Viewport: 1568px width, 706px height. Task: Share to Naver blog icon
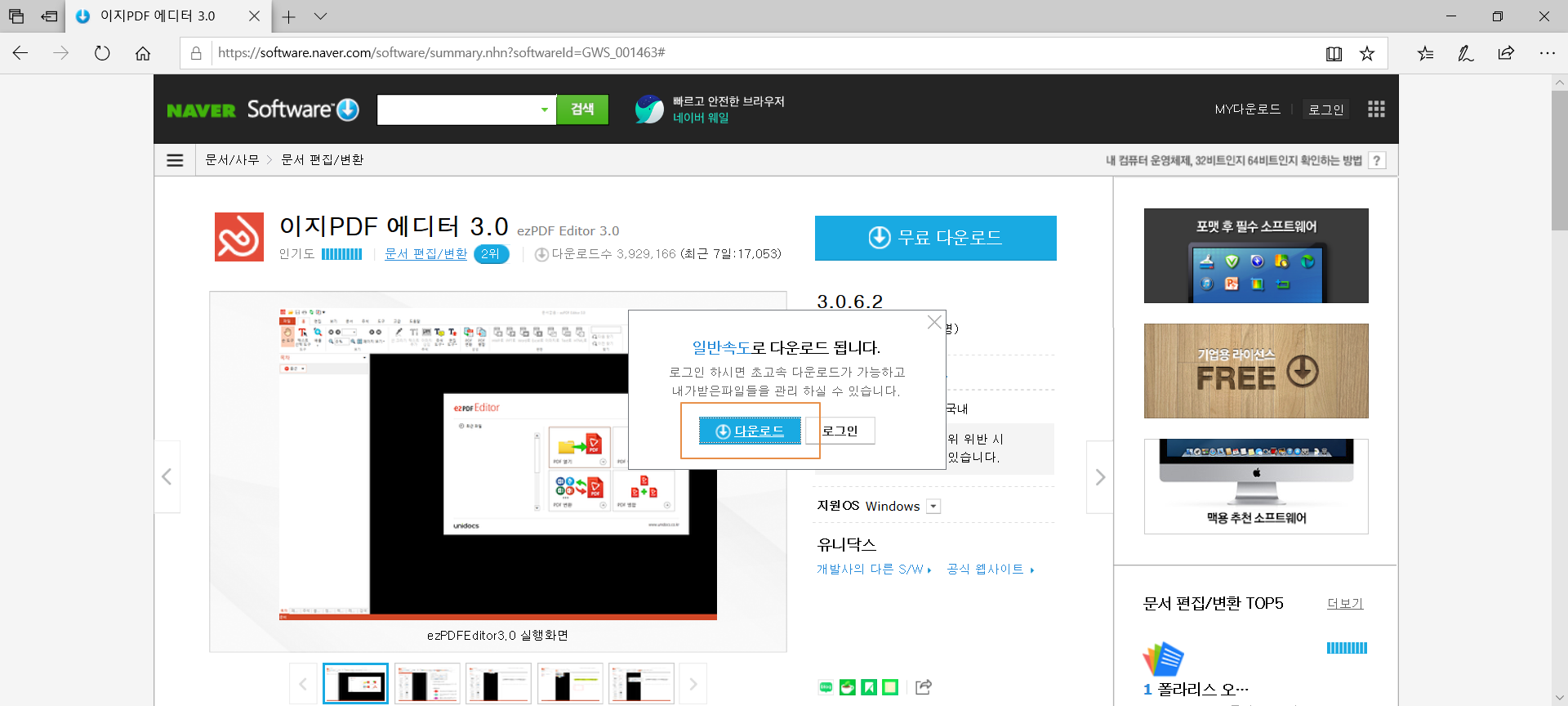pos(826,687)
